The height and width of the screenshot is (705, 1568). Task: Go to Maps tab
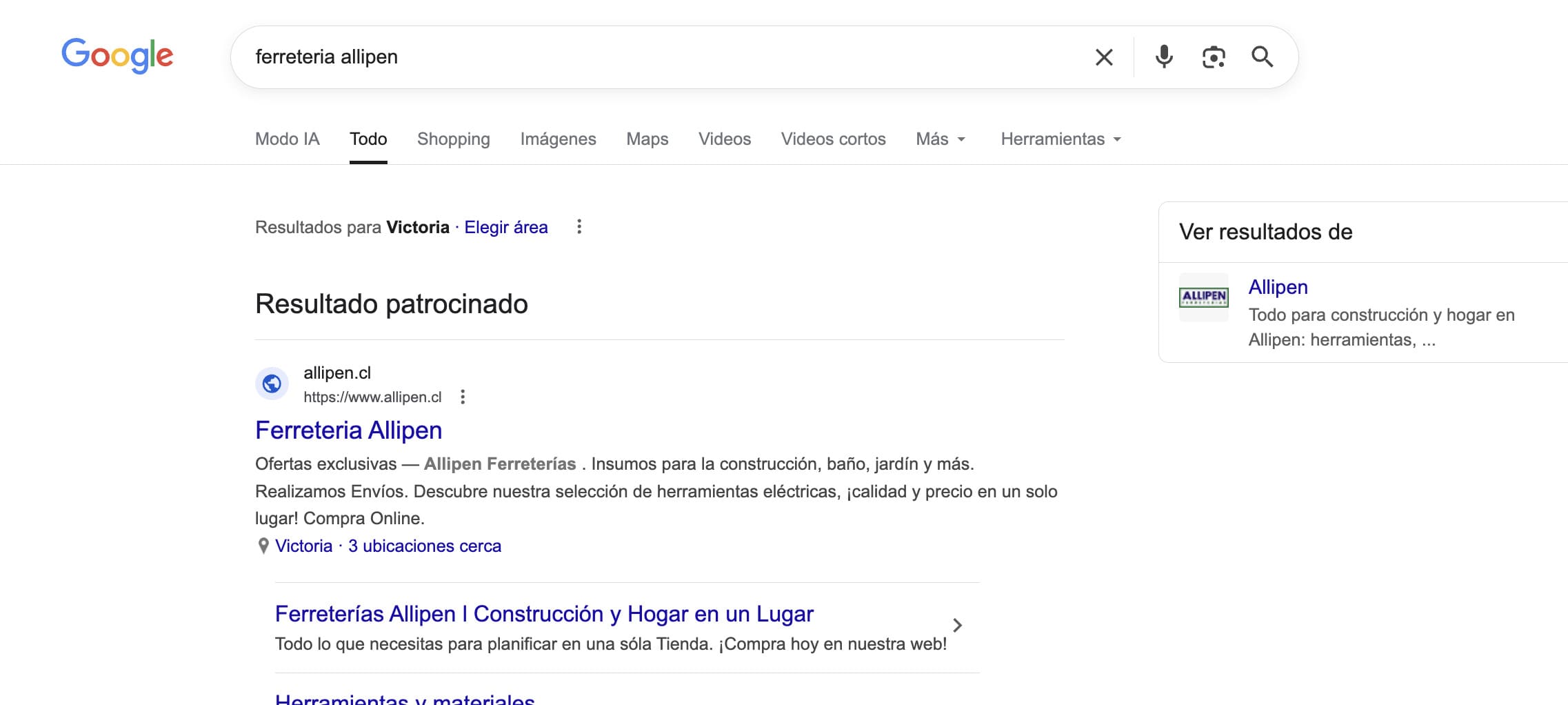(x=647, y=139)
